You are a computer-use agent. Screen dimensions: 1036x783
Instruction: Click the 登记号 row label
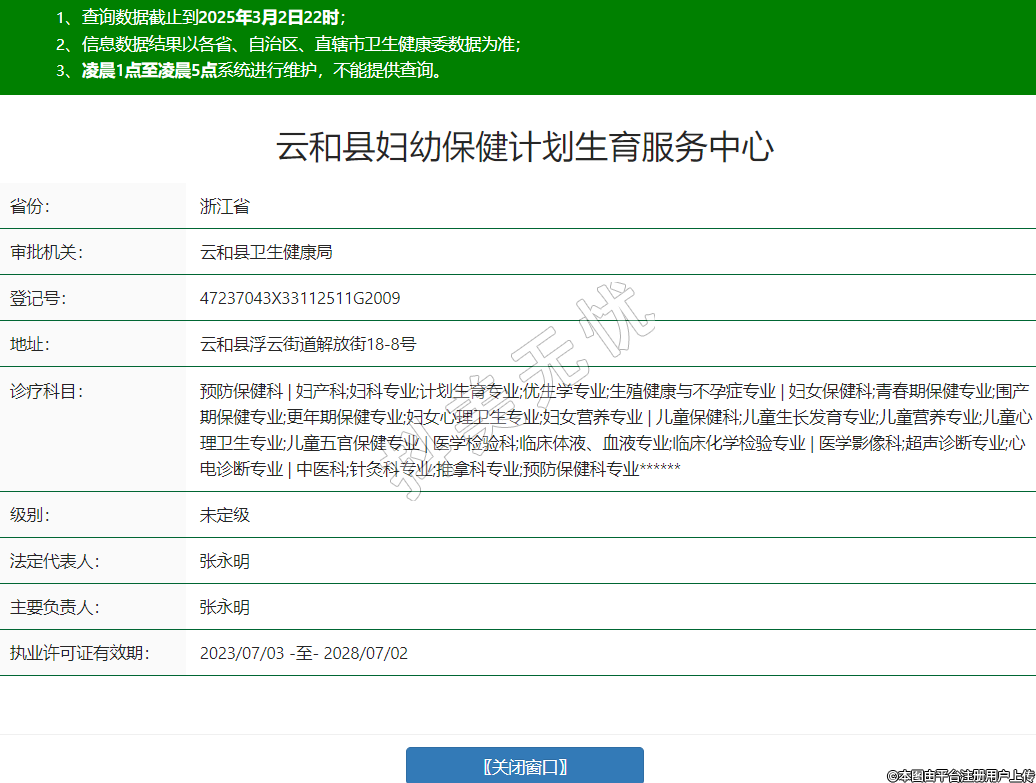[x=38, y=298]
